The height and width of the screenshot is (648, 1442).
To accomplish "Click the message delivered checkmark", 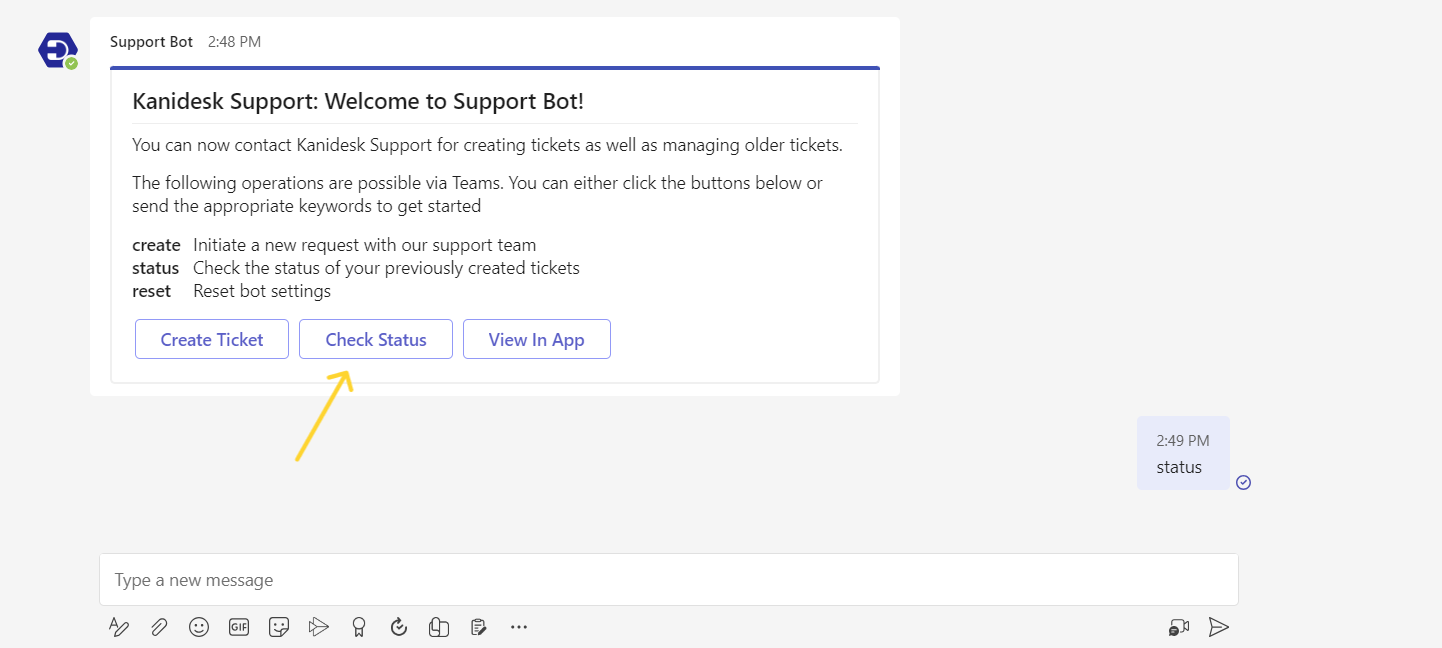I will click(1243, 482).
